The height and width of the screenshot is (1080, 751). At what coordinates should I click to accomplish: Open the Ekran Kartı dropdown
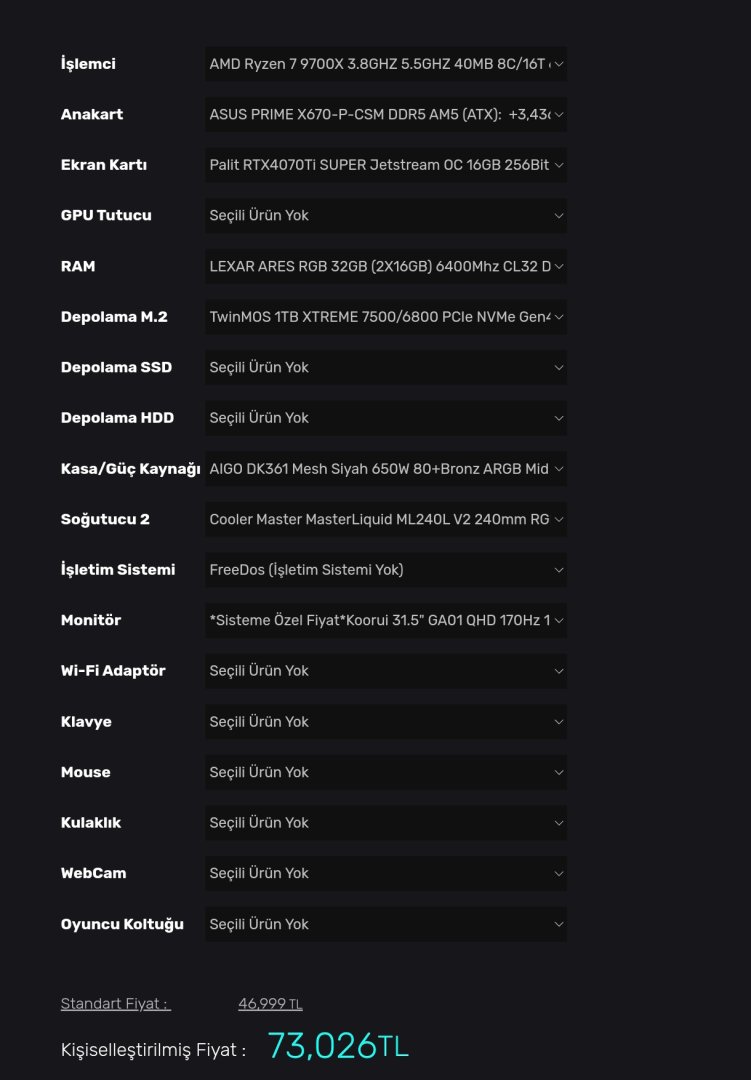[385, 165]
